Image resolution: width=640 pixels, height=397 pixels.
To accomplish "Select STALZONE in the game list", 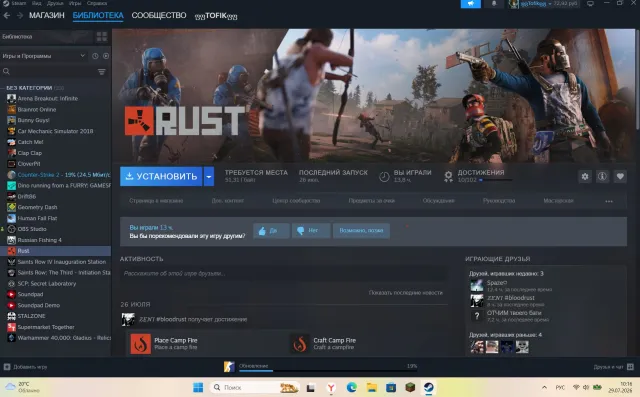I will (31, 316).
